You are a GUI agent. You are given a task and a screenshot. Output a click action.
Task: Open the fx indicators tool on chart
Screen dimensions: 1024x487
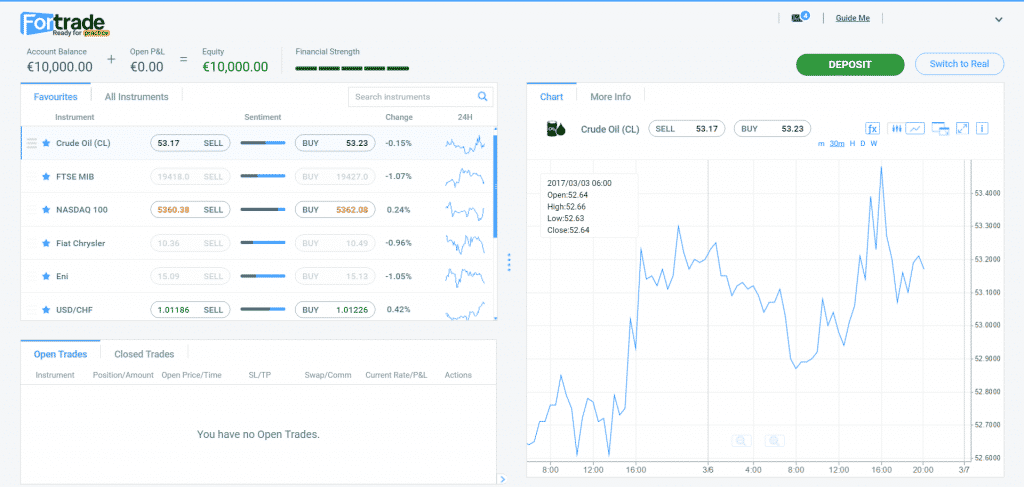pyautogui.click(x=873, y=129)
